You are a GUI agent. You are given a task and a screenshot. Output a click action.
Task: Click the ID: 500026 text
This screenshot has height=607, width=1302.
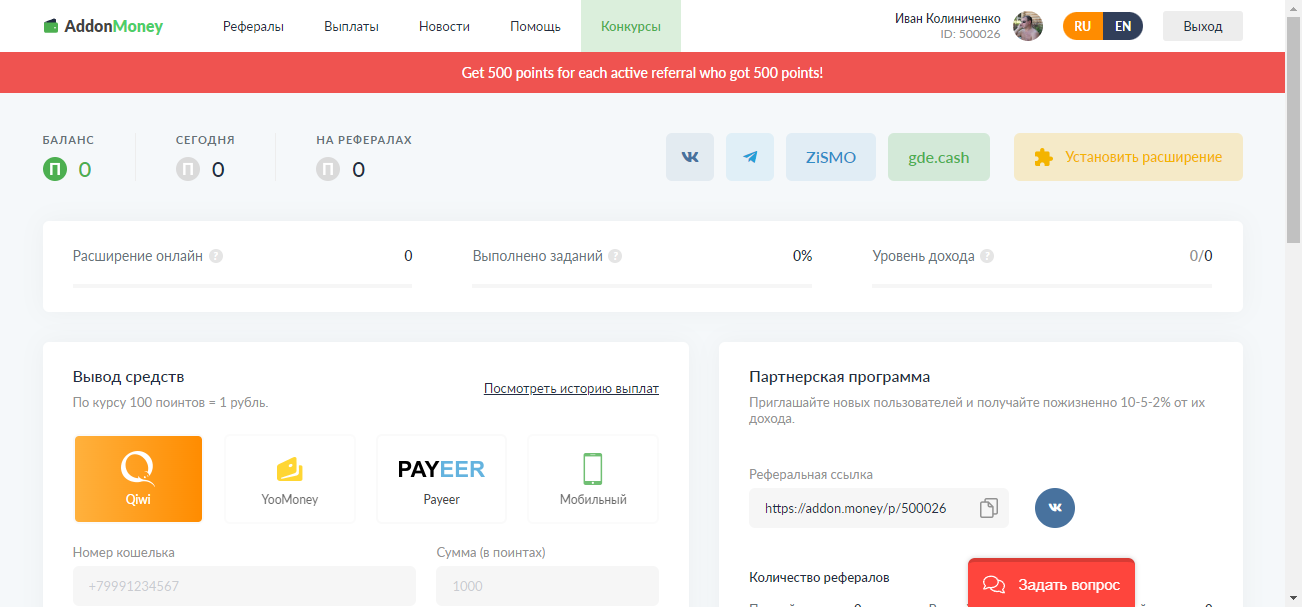coord(970,34)
